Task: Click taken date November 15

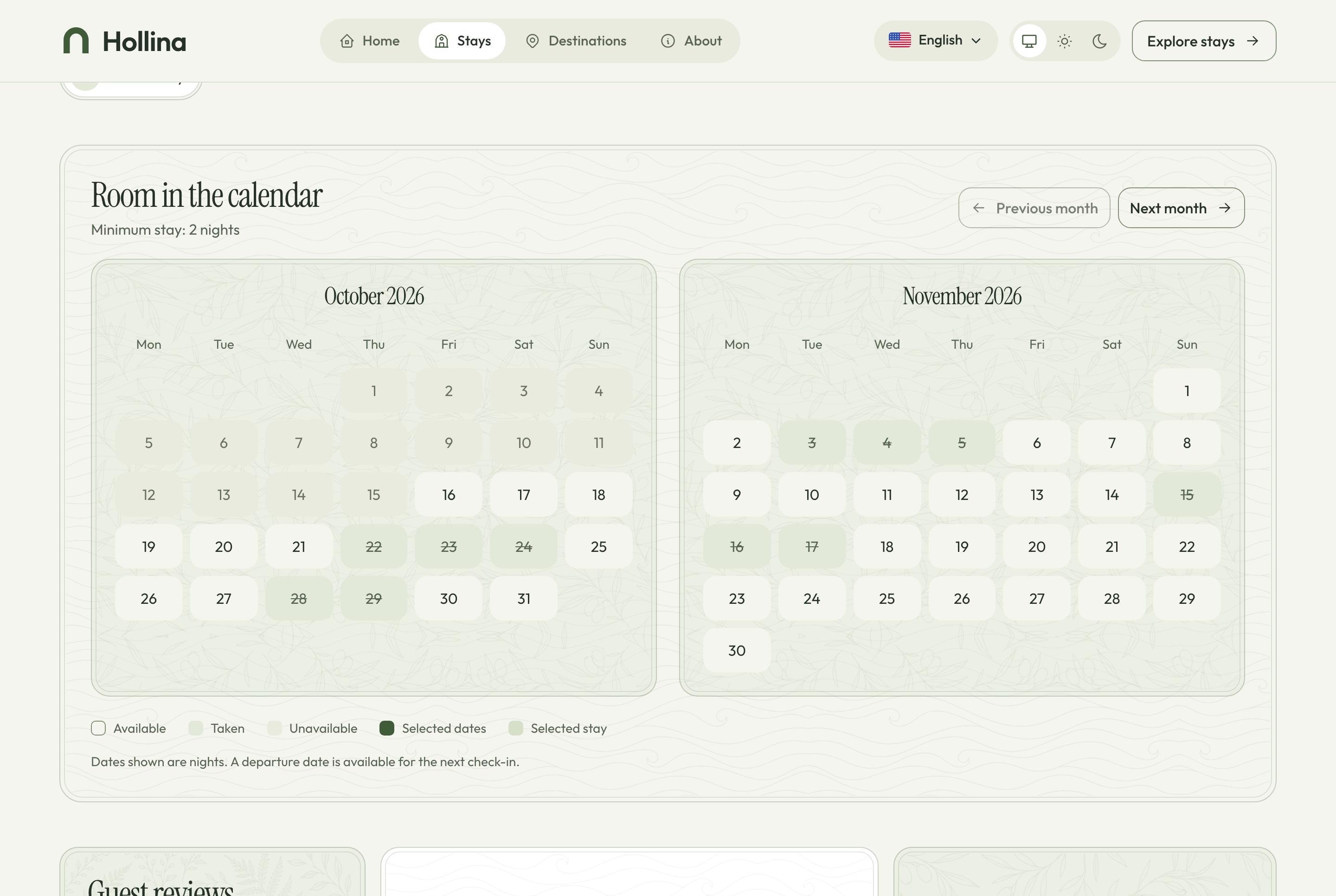Action: (1187, 495)
